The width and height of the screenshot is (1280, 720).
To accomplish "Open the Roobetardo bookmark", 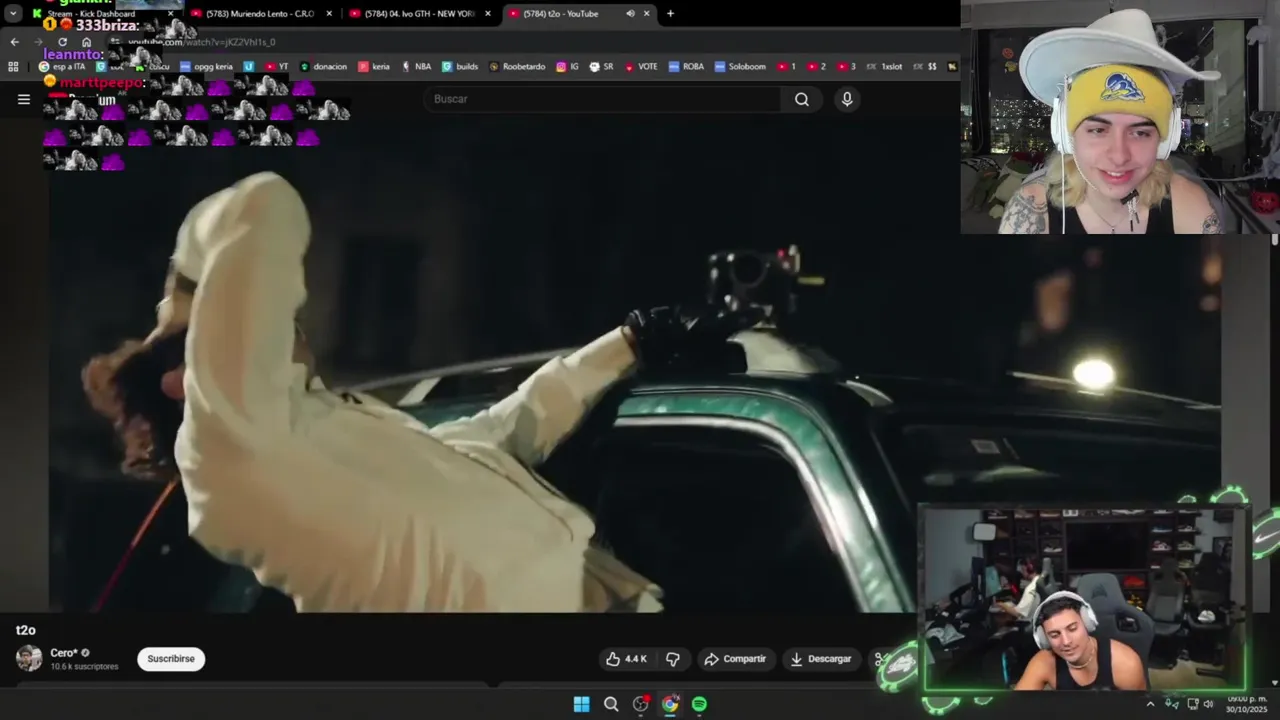I will coord(517,67).
